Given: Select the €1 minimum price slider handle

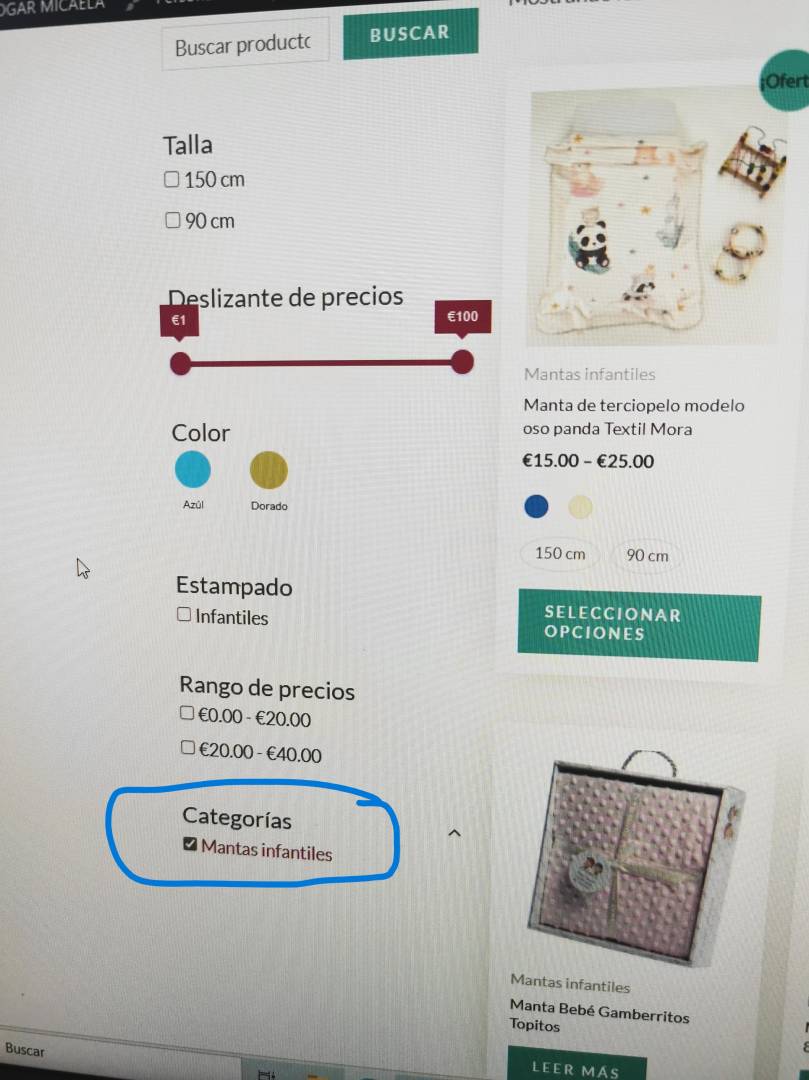Looking at the screenshot, I should (x=180, y=363).
